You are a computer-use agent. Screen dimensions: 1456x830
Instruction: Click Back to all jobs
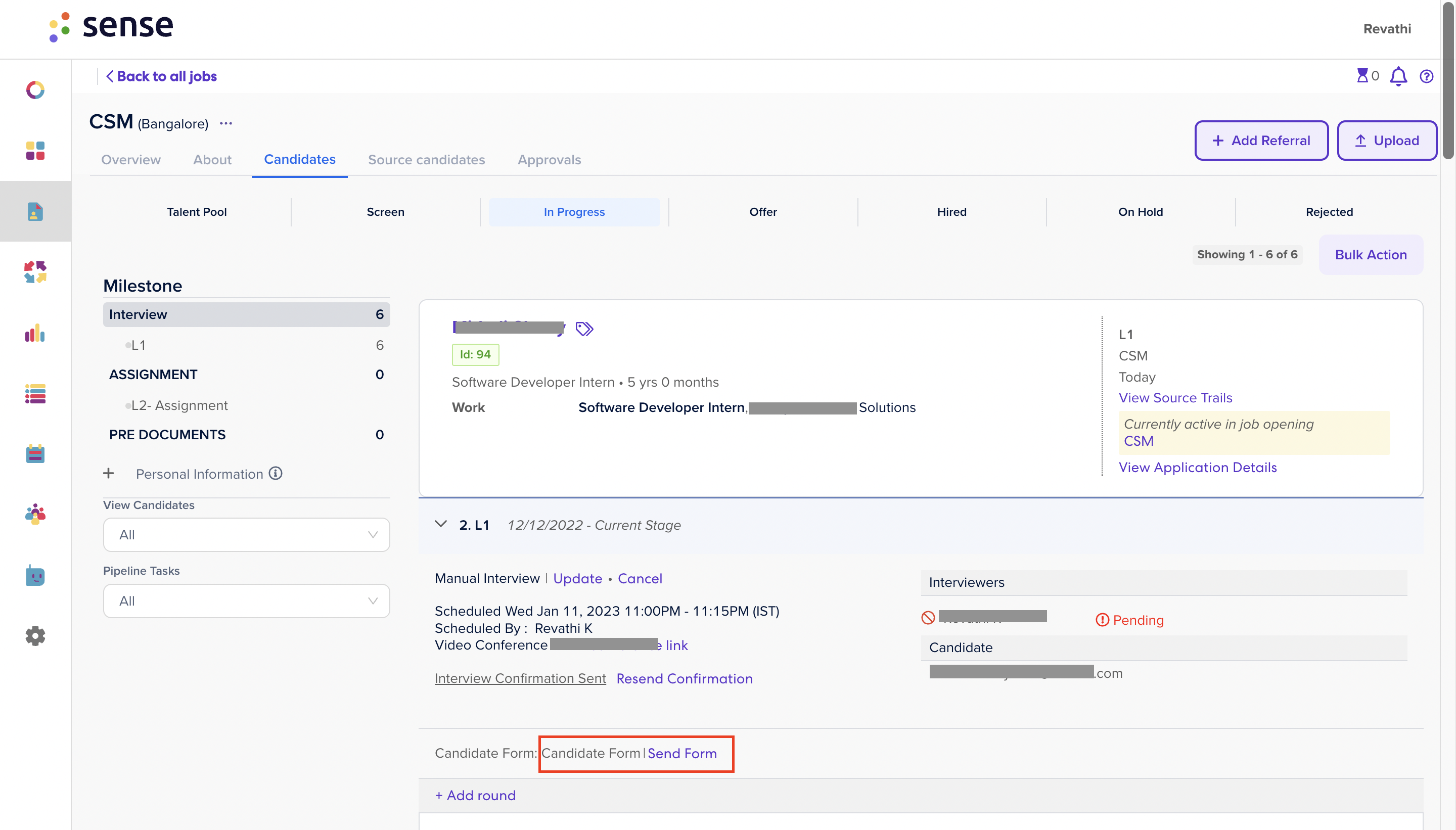click(x=161, y=76)
